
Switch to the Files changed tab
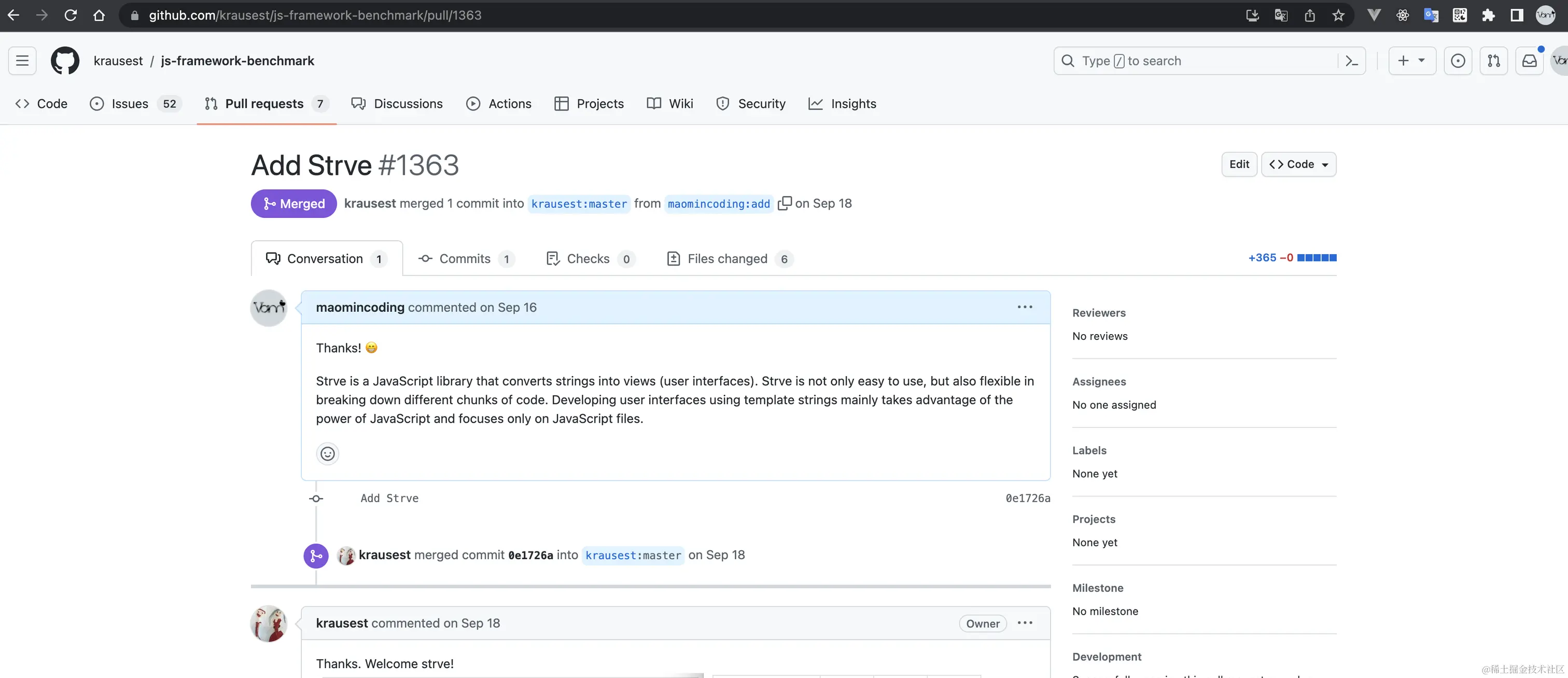point(727,259)
